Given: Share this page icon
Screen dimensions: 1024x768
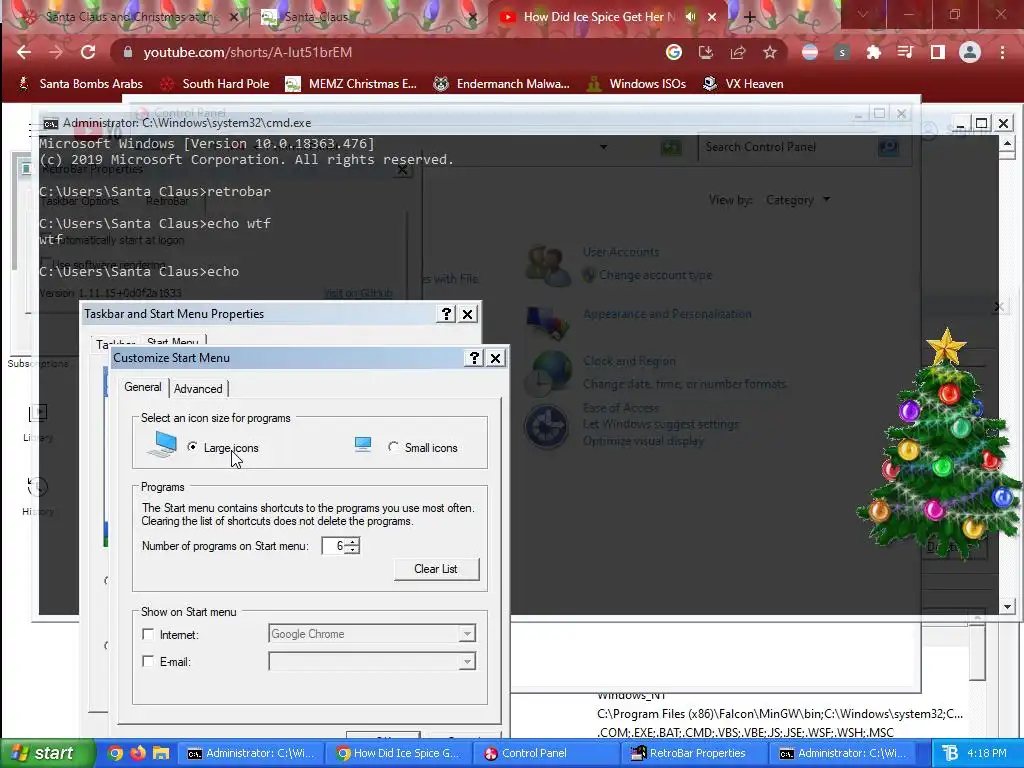Looking at the screenshot, I should click(738, 52).
